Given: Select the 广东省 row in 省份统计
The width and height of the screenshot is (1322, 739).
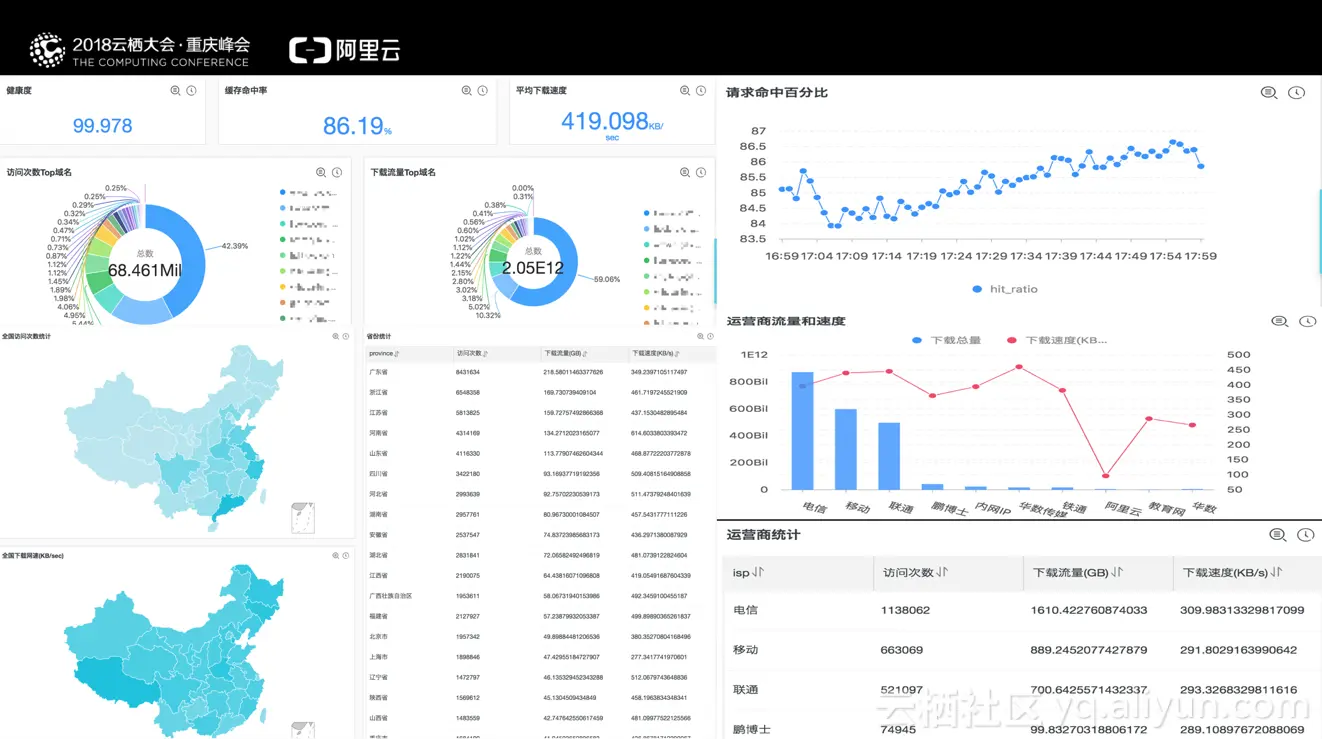Looking at the screenshot, I should (540, 372).
